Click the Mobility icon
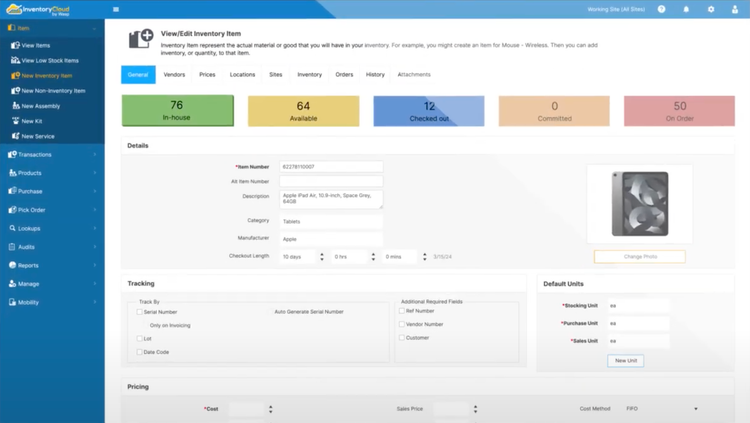The width and height of the screenshot is (750, 423). (x=12, y=302)
